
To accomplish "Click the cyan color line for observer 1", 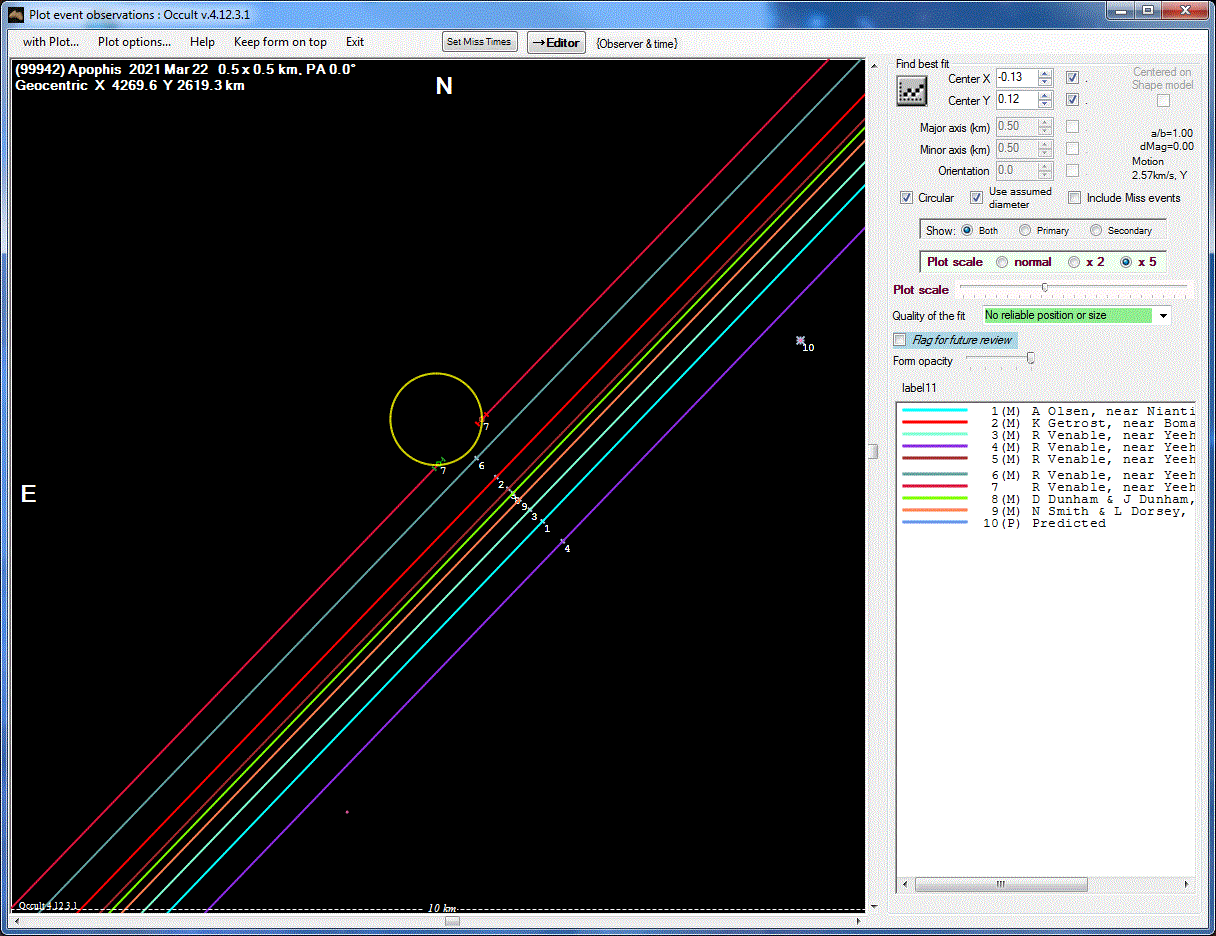I will [x=935, y=410].
